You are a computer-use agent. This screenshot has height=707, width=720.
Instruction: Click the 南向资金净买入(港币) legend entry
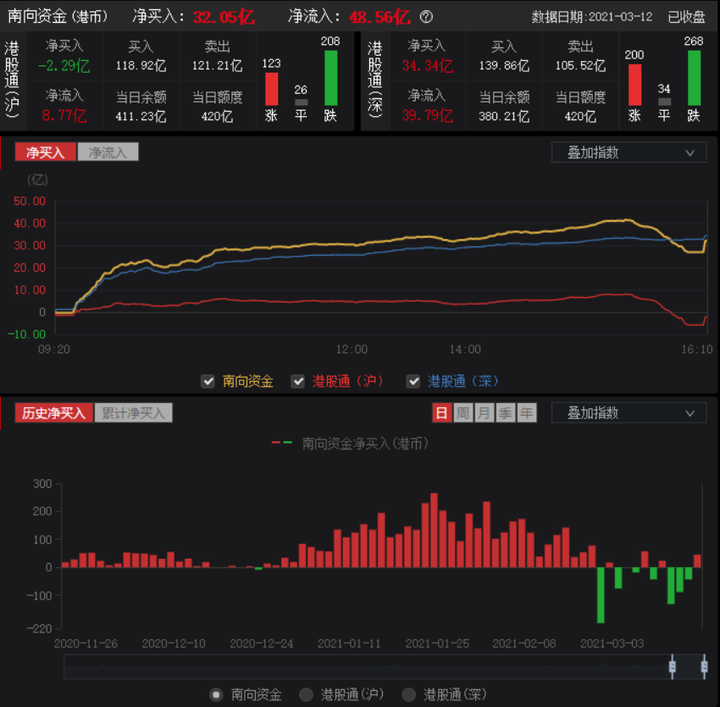350,443
